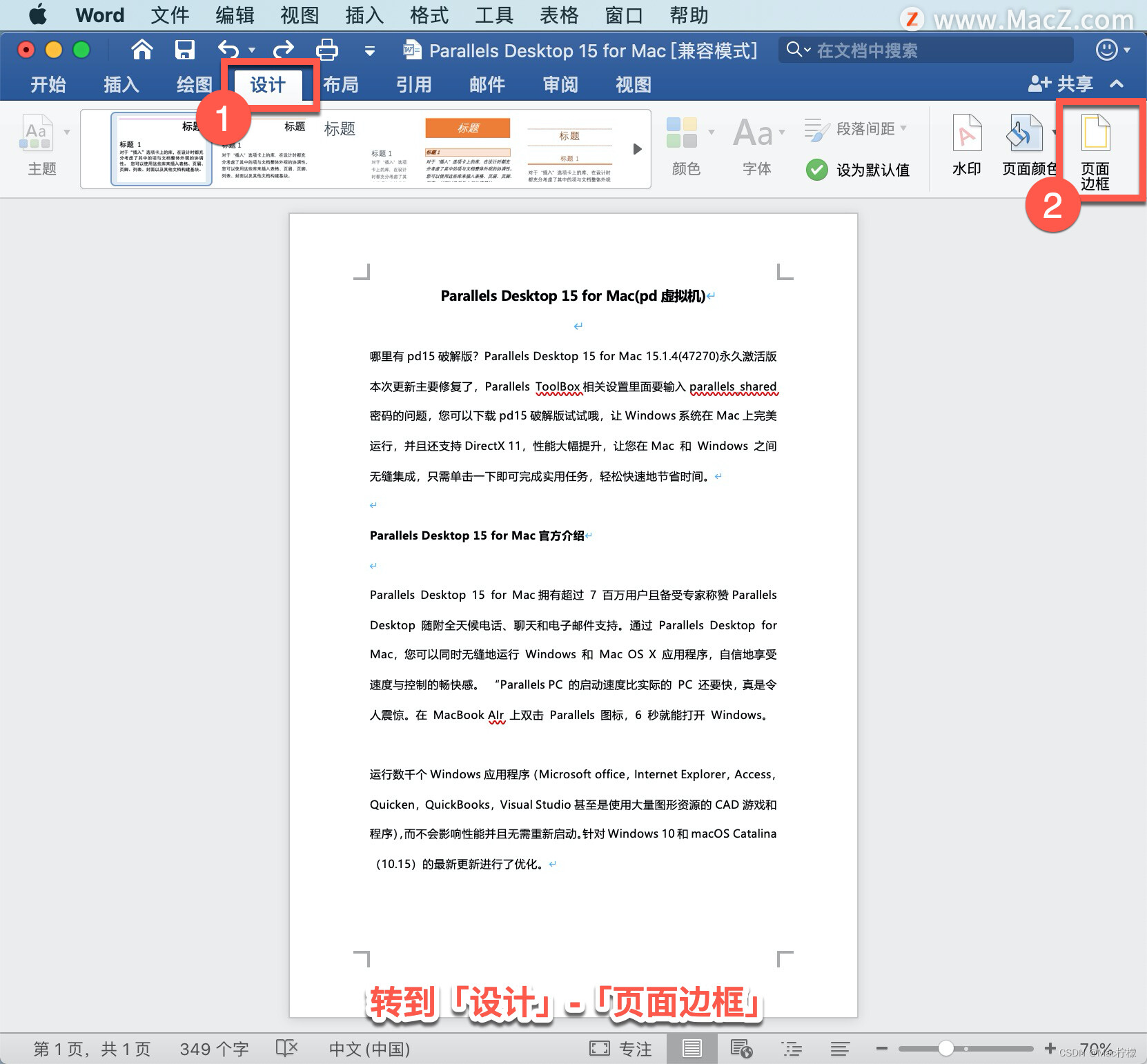Expand the Colors dropdown arrow
This screenshot has width=1147, height=1064.
pyautogui.click(x=712, y=131)
